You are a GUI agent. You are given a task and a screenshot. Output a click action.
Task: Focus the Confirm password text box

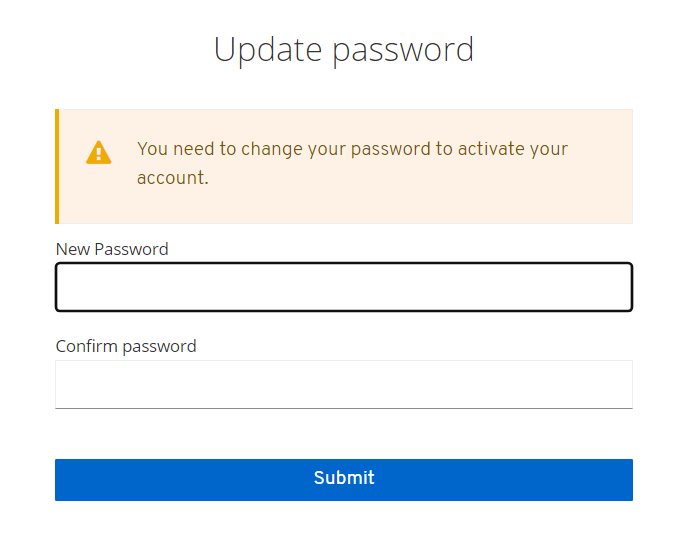(343, 384)
